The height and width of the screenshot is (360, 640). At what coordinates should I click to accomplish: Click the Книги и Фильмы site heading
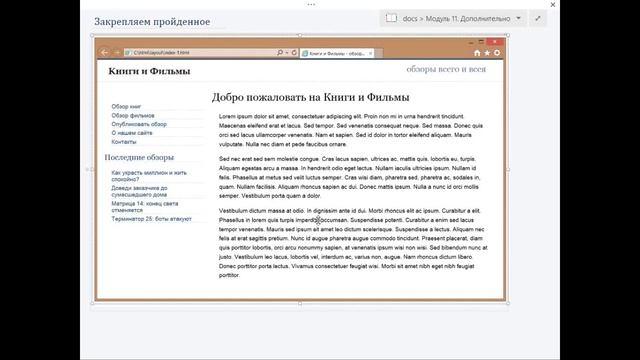(x=149, y=71)
